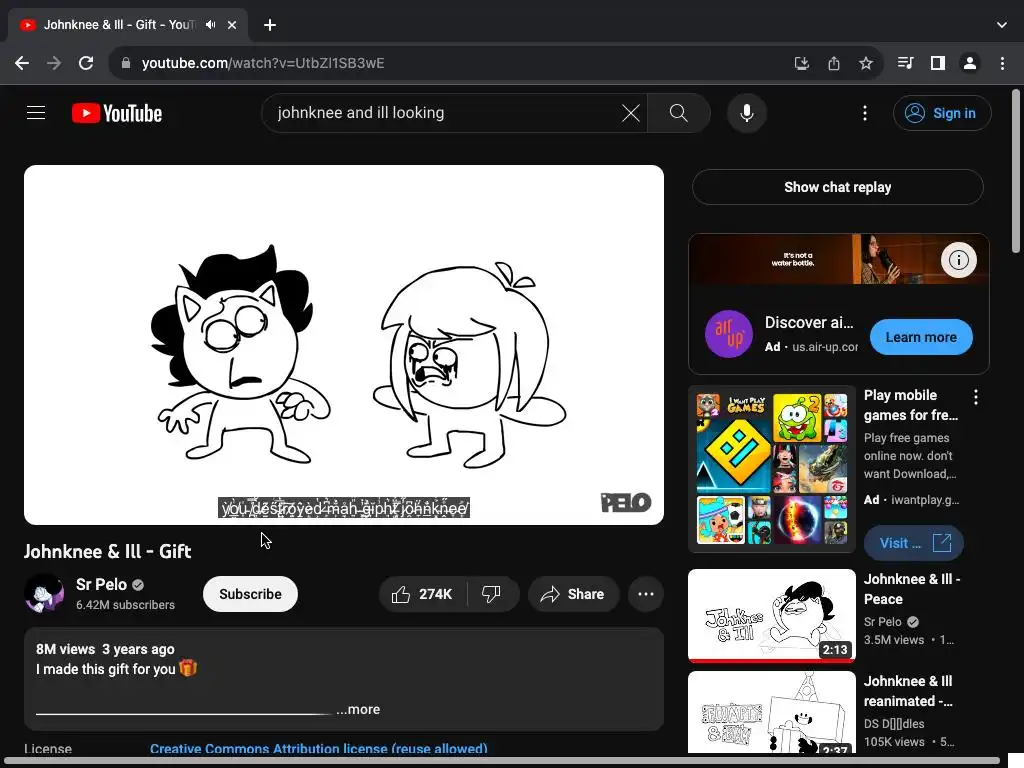The height and width of the screenshot is (768, 1024).
Task: Open the media controls icon in the toolbar
Action: point(905,63)
